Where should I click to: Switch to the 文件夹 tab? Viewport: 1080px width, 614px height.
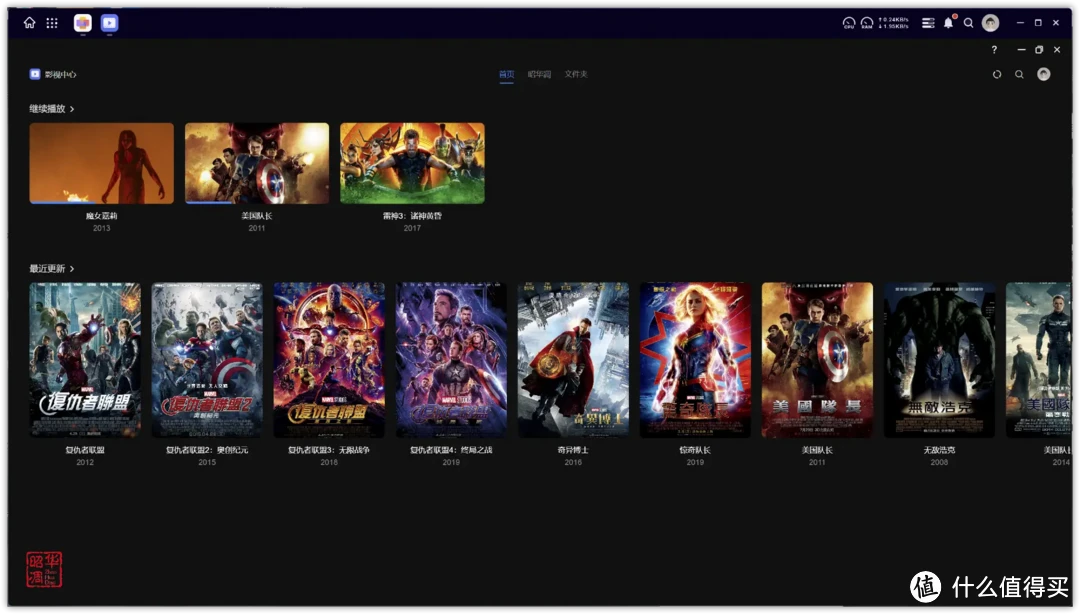pos(576,74)
